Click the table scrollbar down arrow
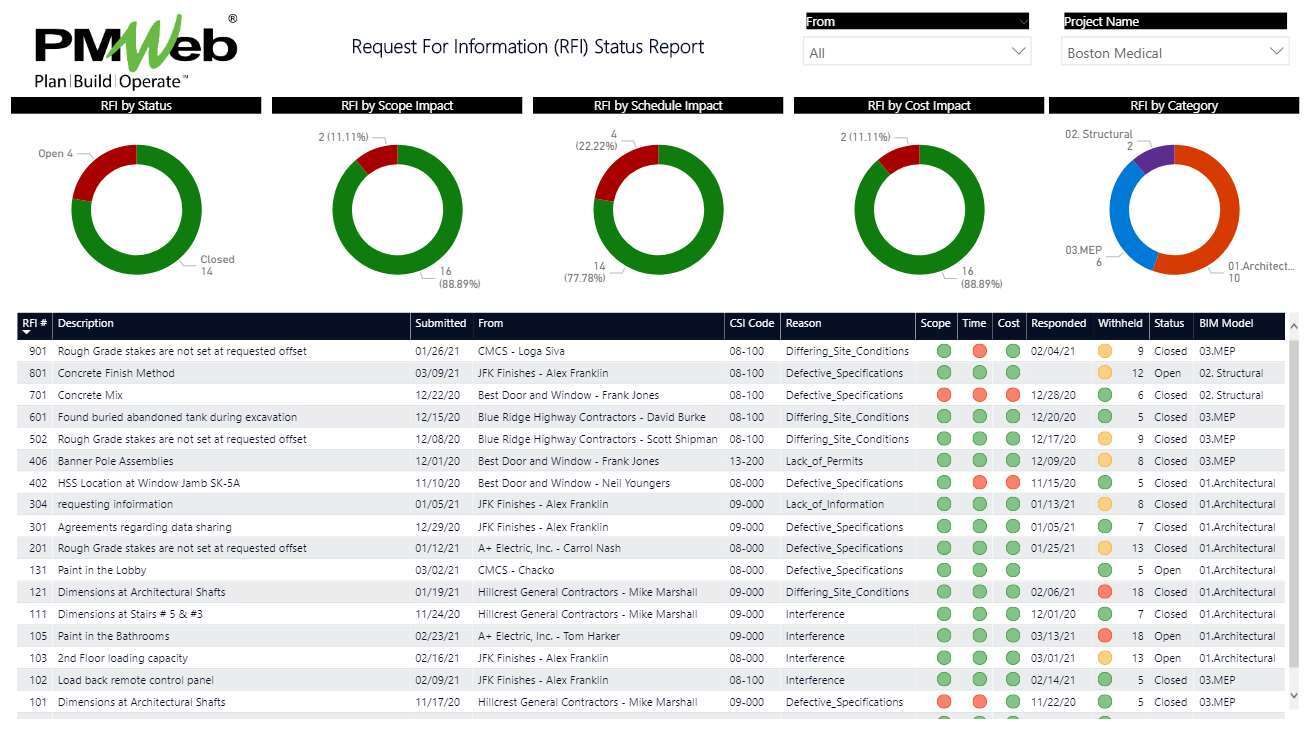Image resolution: width=1313 pixels, height=730 pixels. (1293, 695)
